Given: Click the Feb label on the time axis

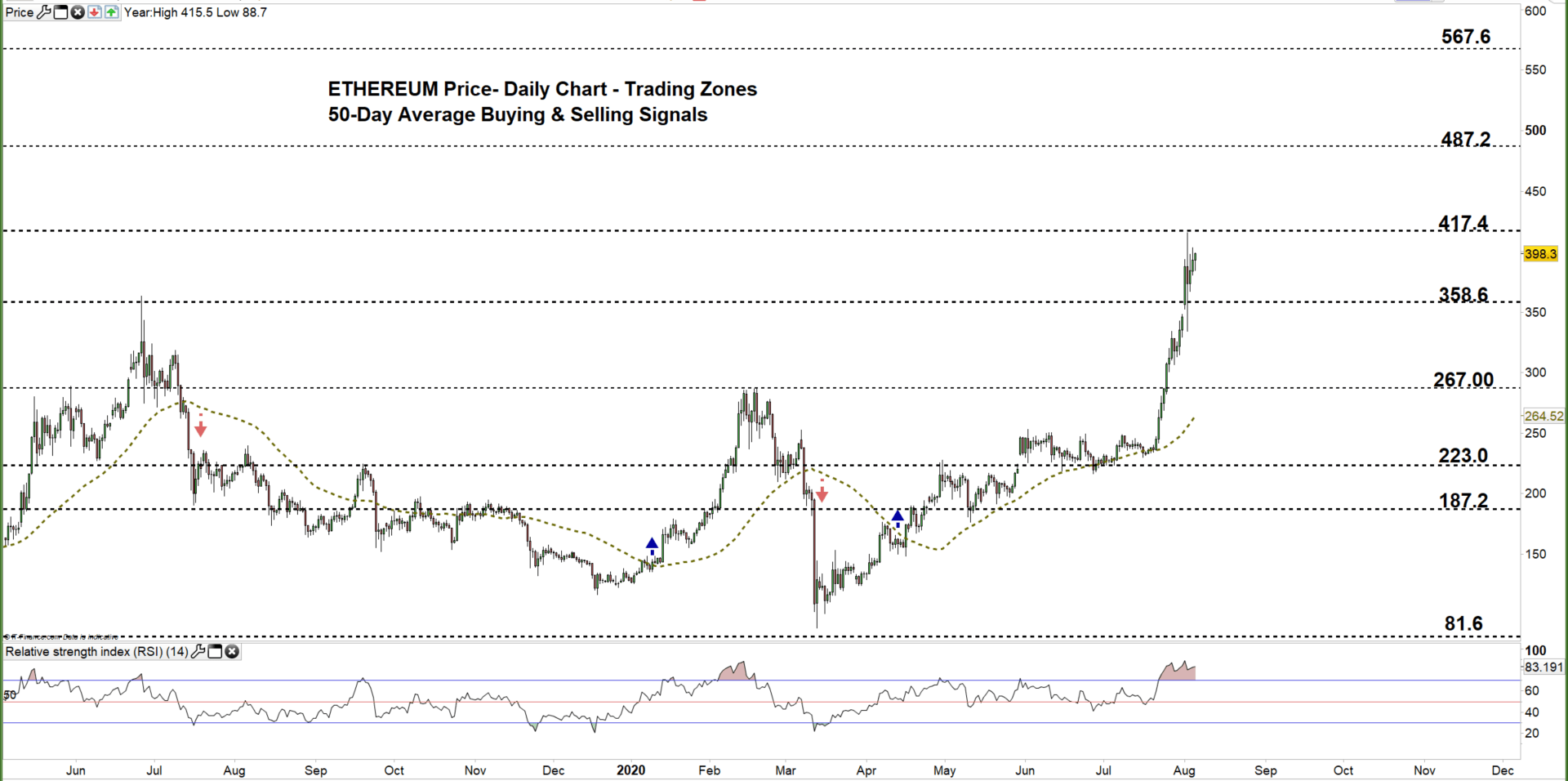Looking at the screenshot, I should point(710,770).
